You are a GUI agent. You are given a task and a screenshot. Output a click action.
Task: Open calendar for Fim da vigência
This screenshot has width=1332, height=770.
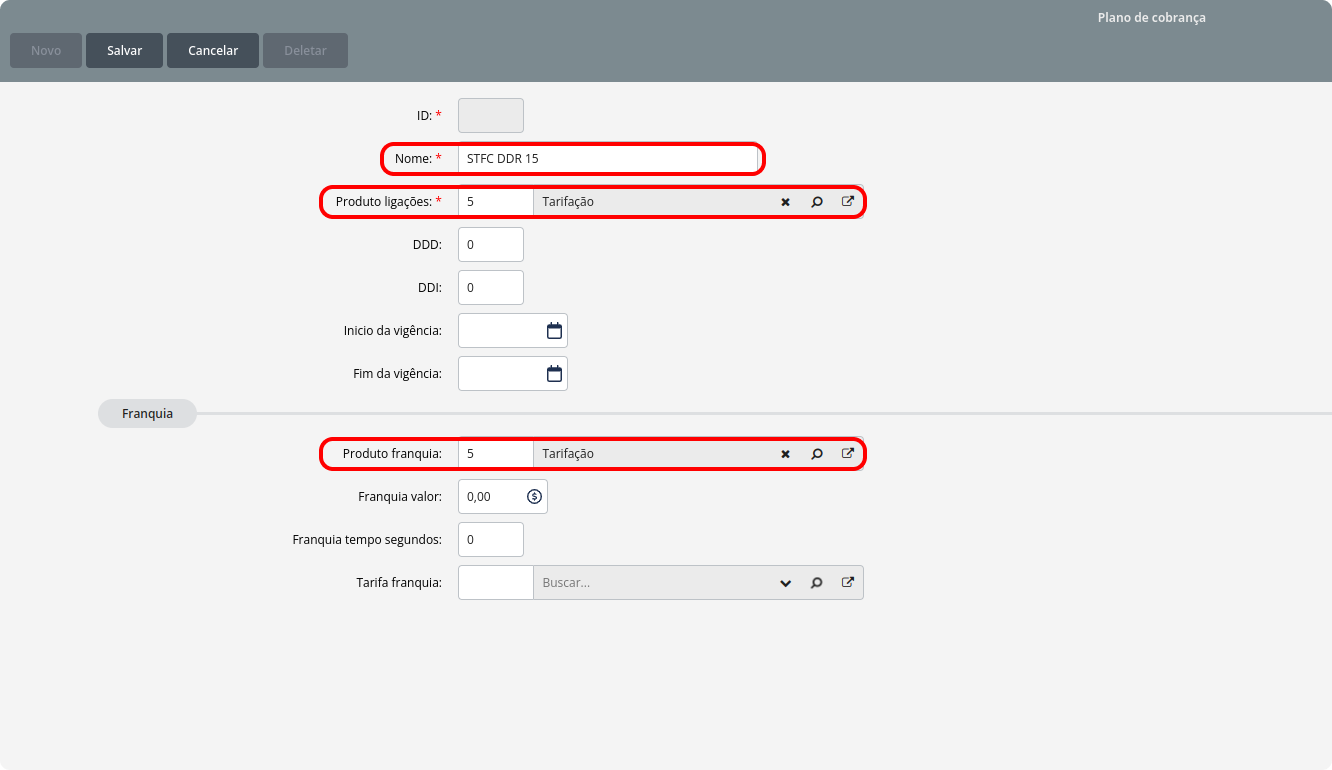[554, 374]
